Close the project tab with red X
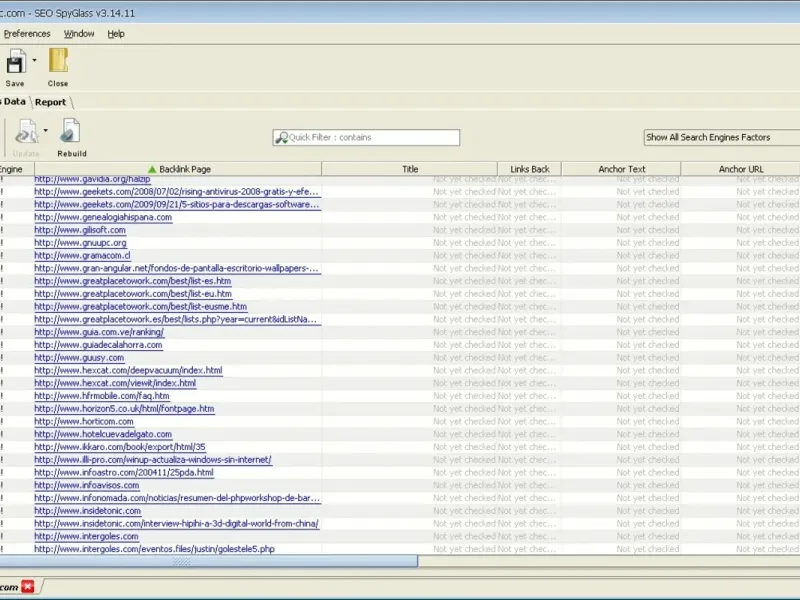800x600 pixels. pos(28,587)
